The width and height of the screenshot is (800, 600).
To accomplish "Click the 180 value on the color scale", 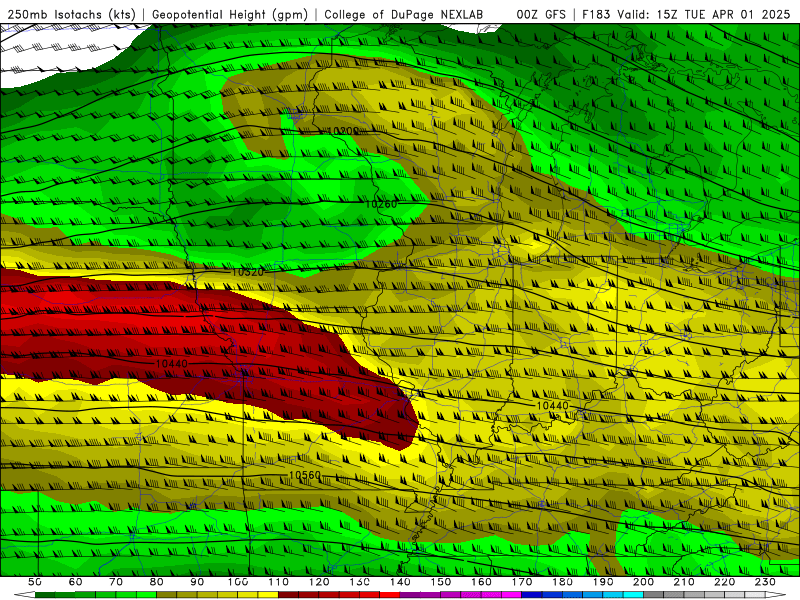I will pos(562,582).
